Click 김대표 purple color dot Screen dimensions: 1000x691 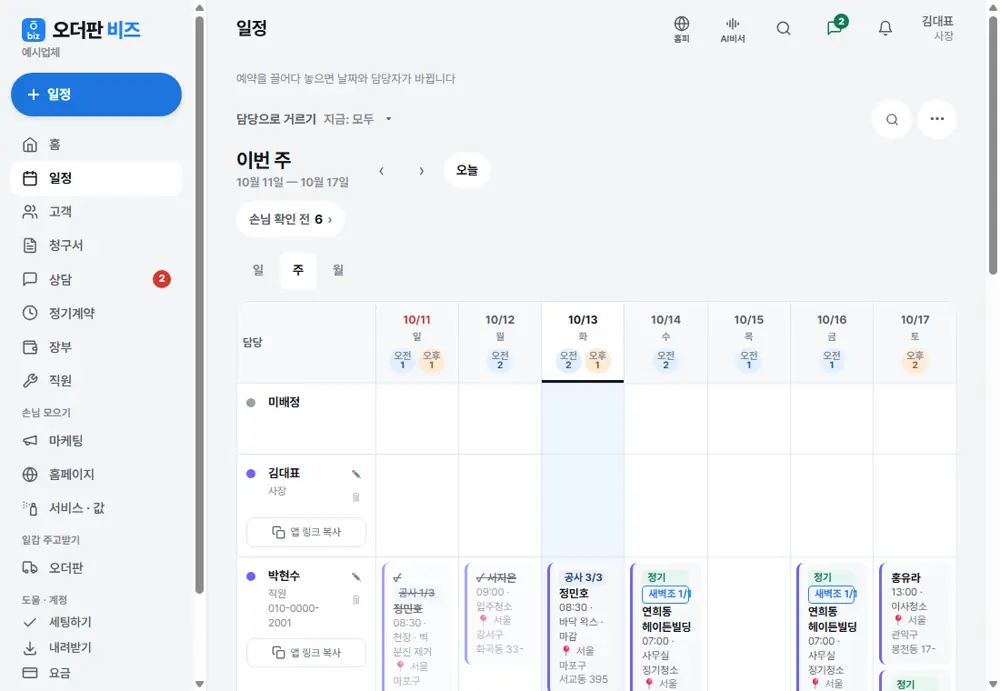tap(251, 473)
